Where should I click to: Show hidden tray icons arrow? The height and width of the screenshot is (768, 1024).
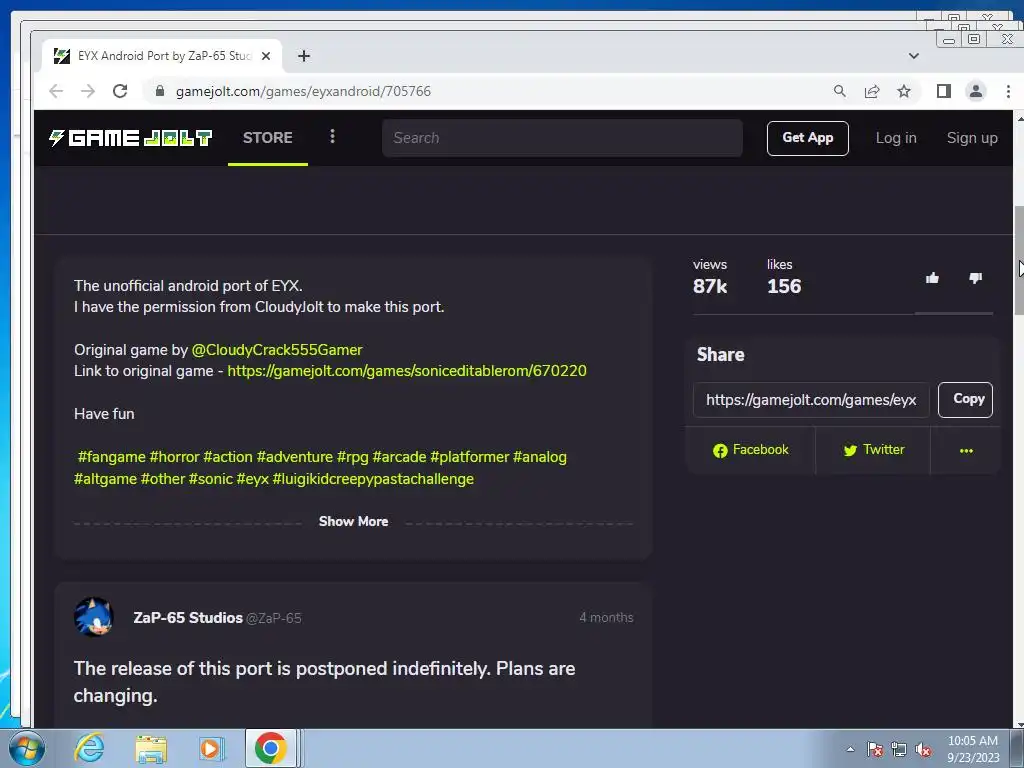click(850, 749)
